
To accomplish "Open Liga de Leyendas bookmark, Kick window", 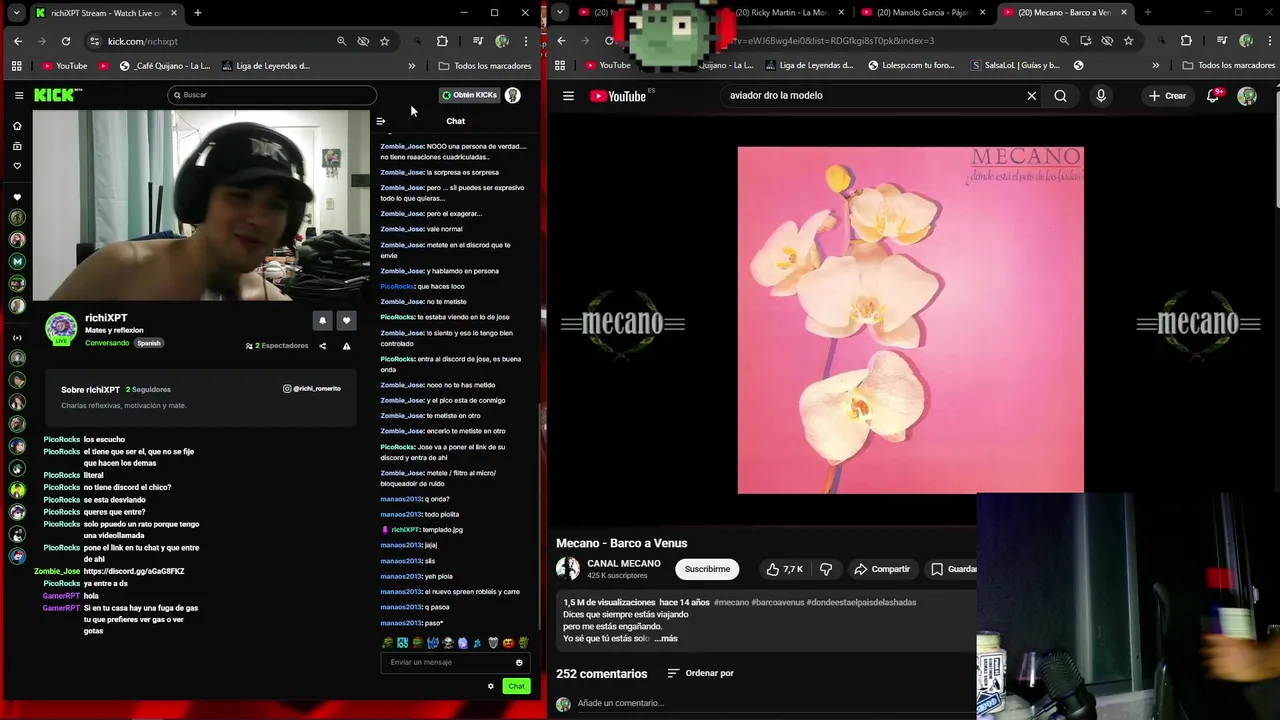I will pyautogui.click(x=266, y=66).
